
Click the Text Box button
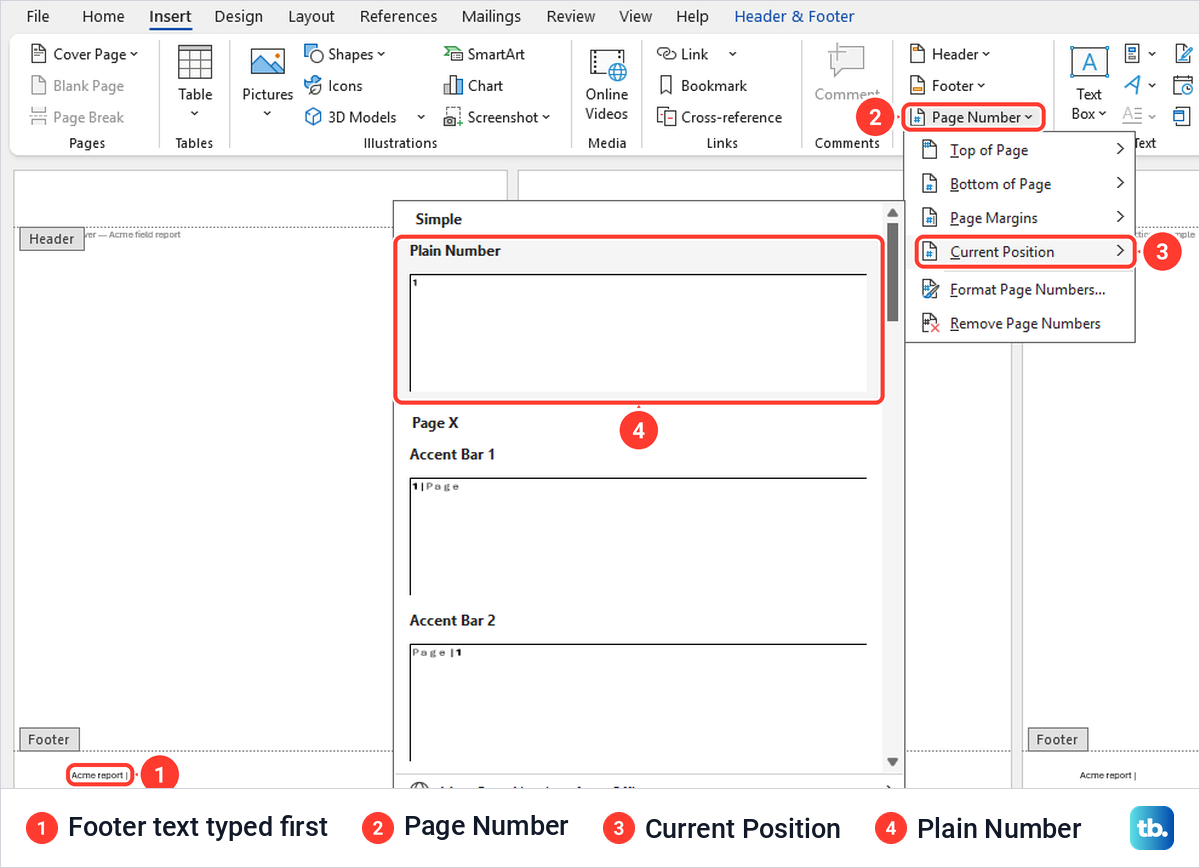click(x=1088, y=85)
